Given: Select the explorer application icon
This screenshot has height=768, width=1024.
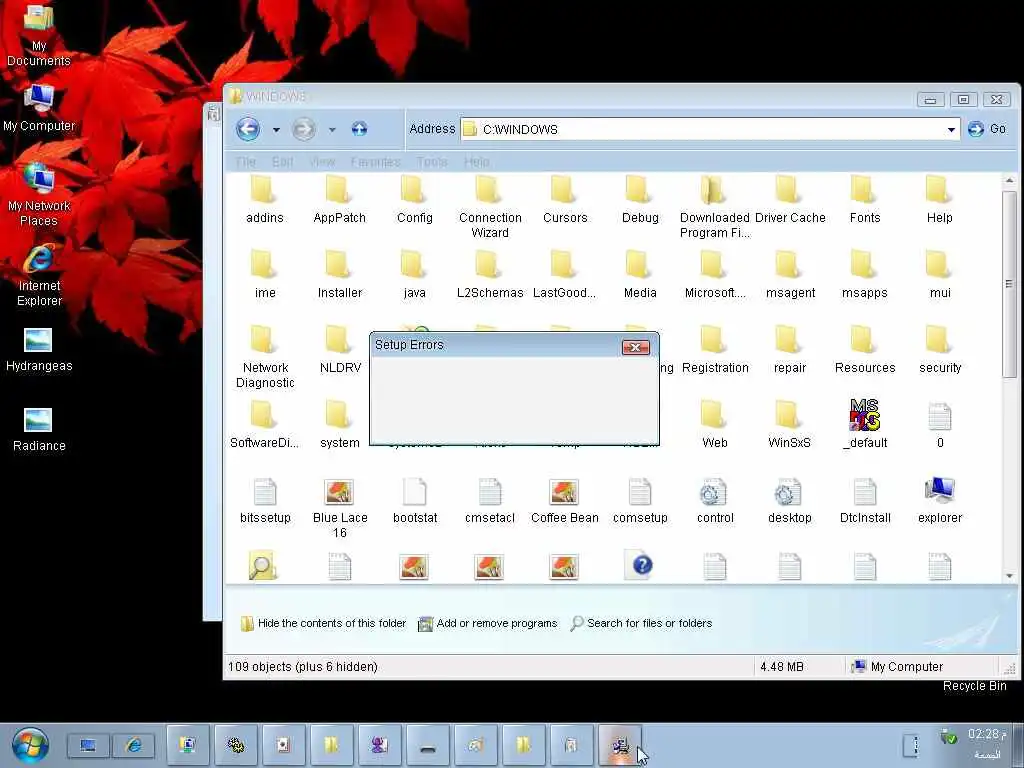Looking at the screenshot, I should pyautogui.click(x=939, y=501).
